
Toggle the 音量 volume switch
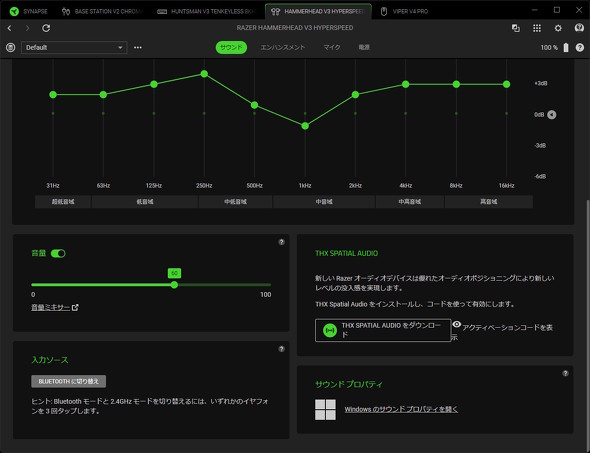[x=58, y=254]
